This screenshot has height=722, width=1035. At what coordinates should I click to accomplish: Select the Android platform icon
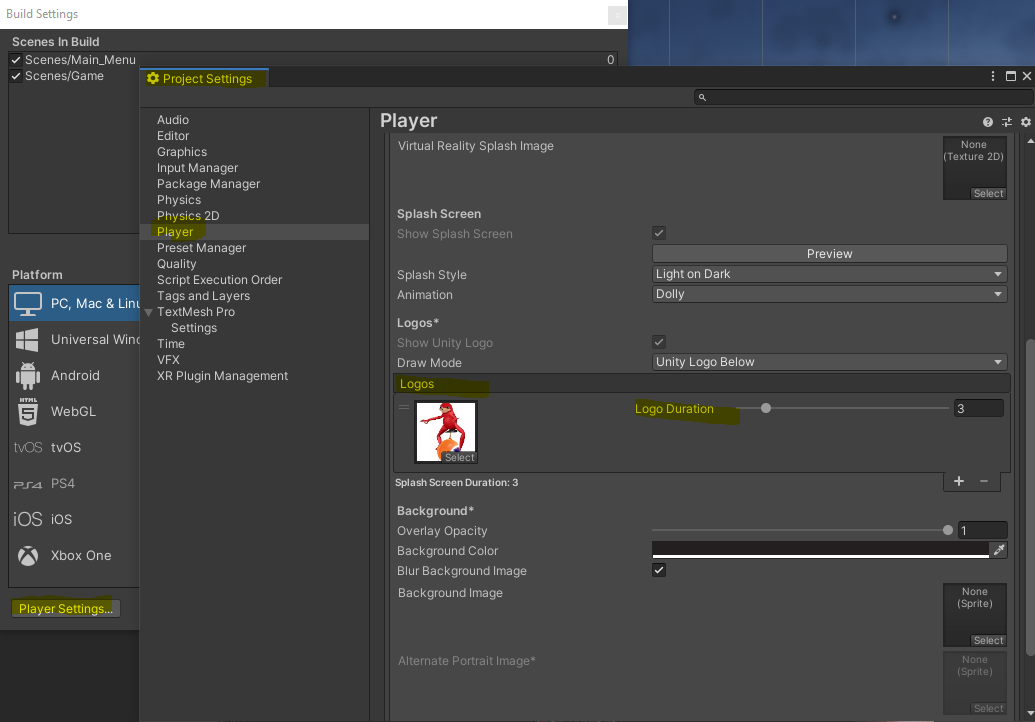(x=28, y=376)
